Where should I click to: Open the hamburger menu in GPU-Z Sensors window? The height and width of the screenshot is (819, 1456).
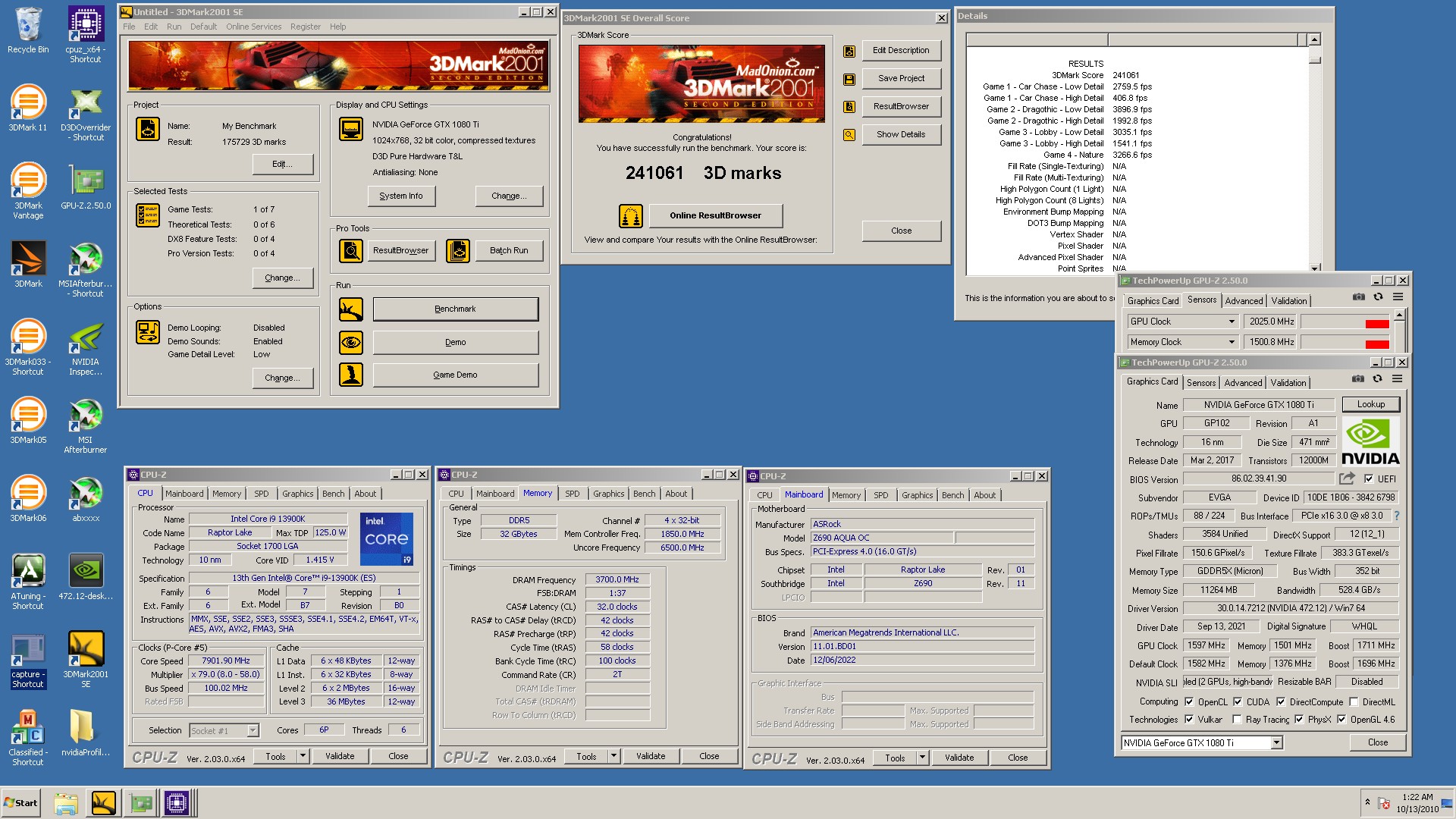click(1398, 297)
